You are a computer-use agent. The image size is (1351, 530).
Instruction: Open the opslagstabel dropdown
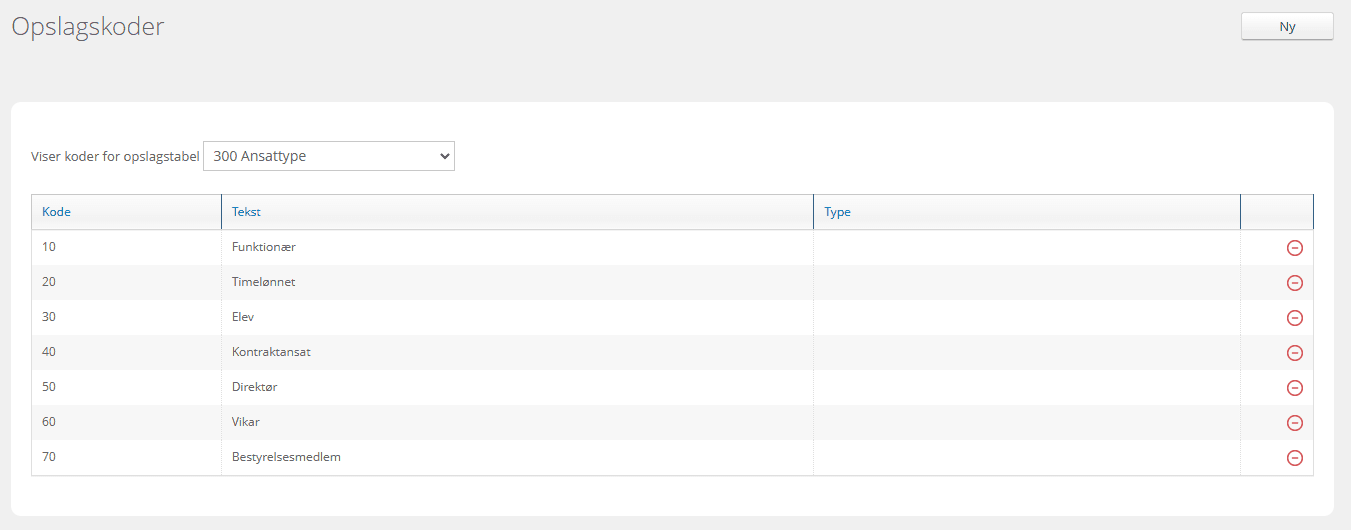[x=328, y=156]
